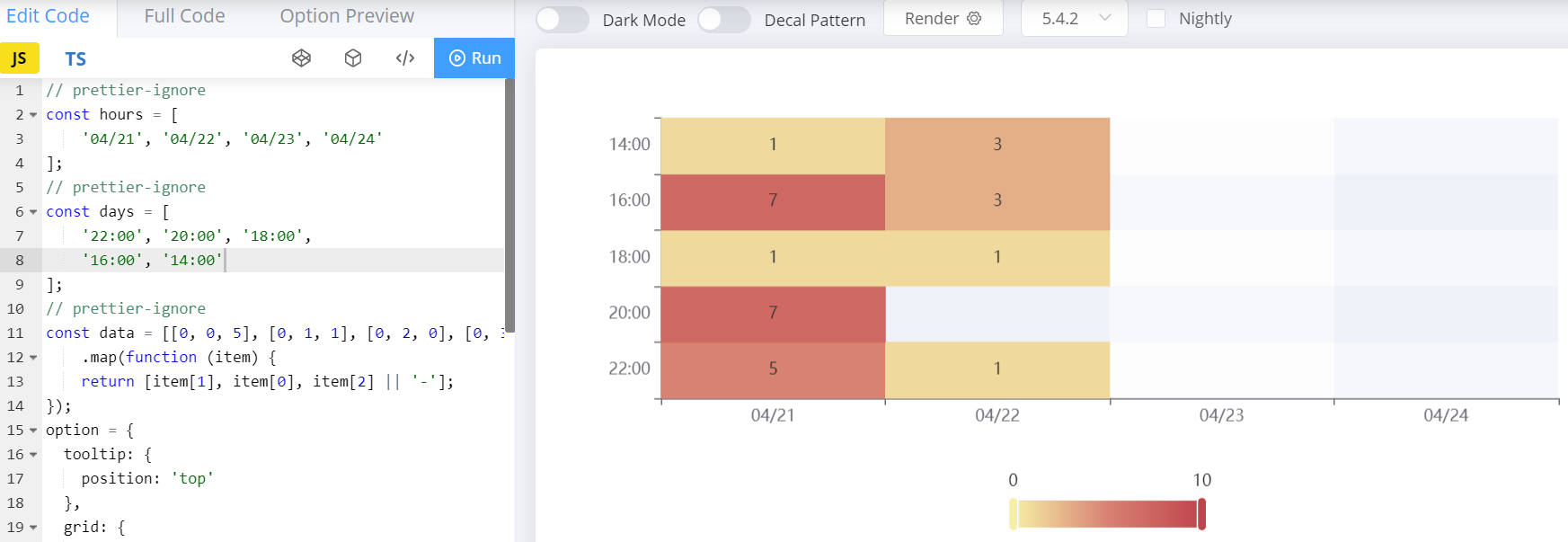This screenshot has height=542, width=1568.
Task: Click the Run play icon
Action: coord(458,58)
